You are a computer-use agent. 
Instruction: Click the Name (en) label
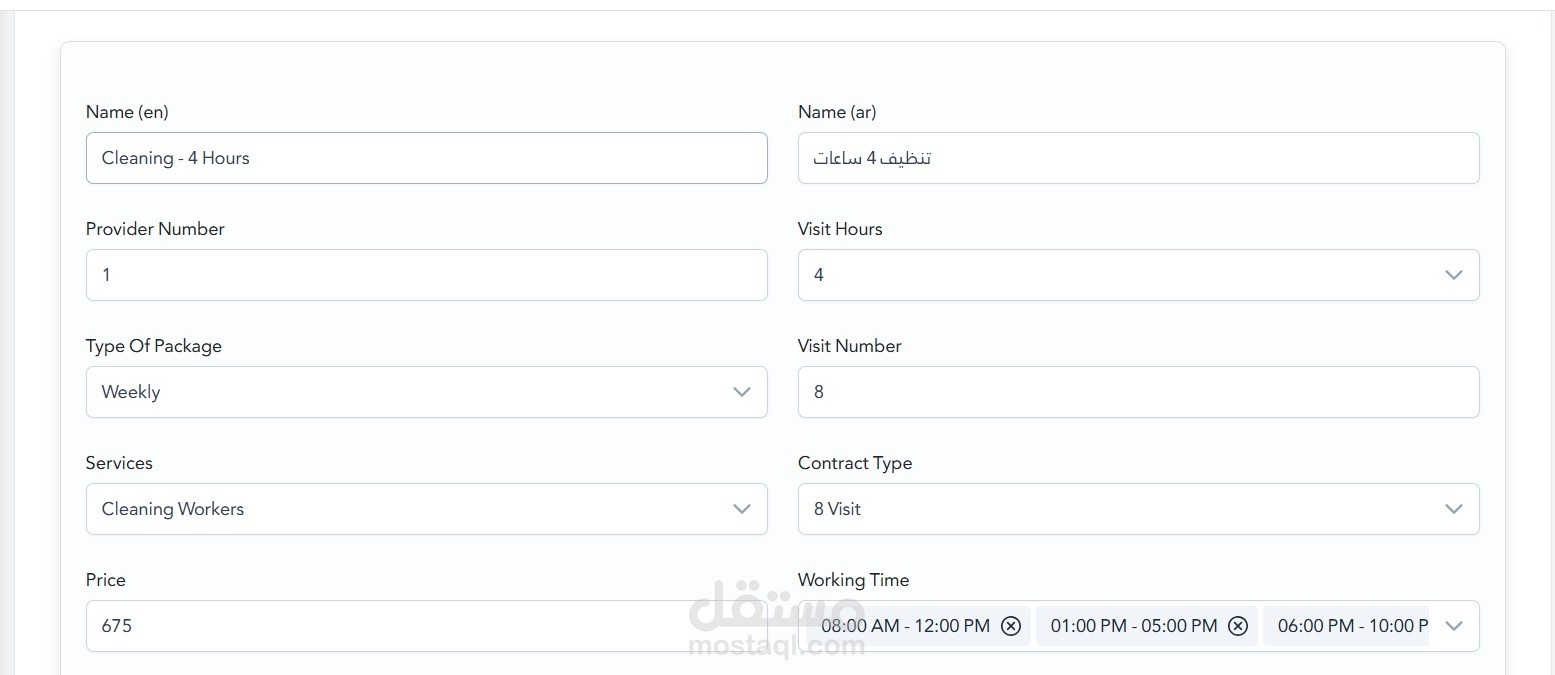click(x=127, y=112)
